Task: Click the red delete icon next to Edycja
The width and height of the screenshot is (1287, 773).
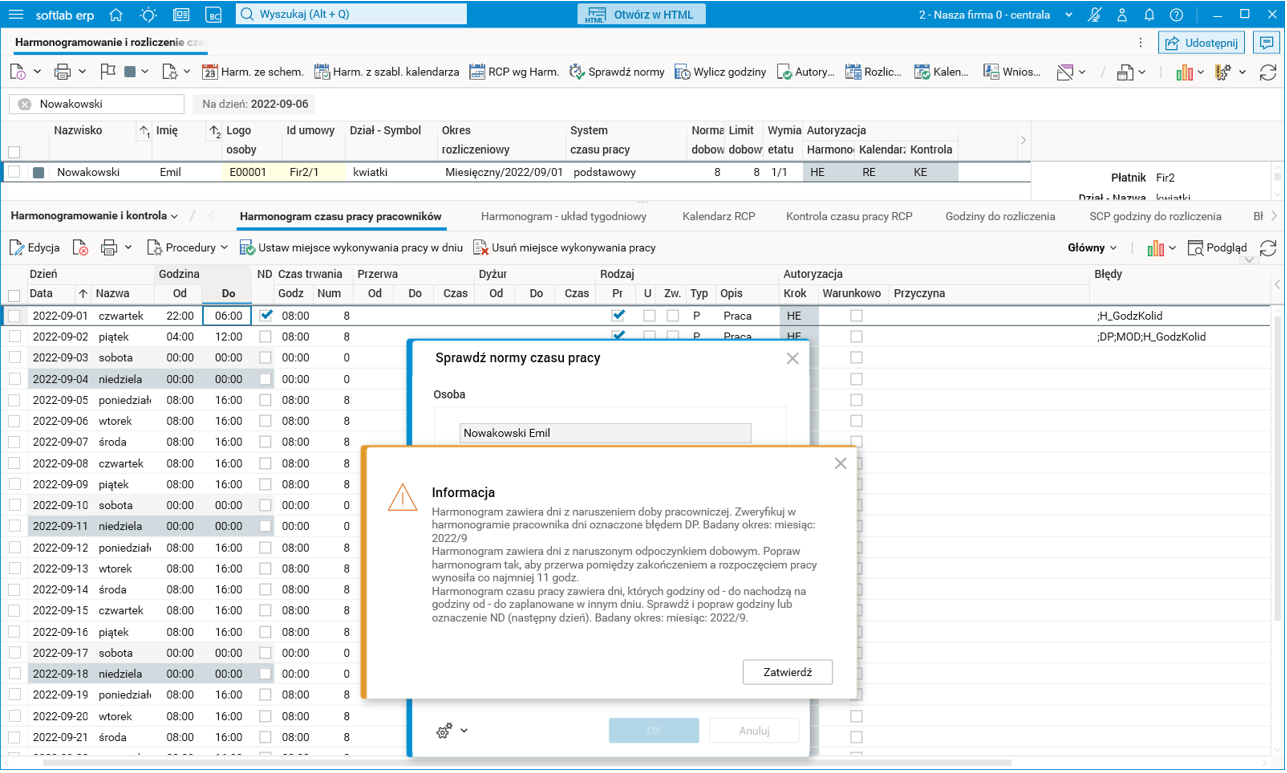Action: [x=80, y=248]
